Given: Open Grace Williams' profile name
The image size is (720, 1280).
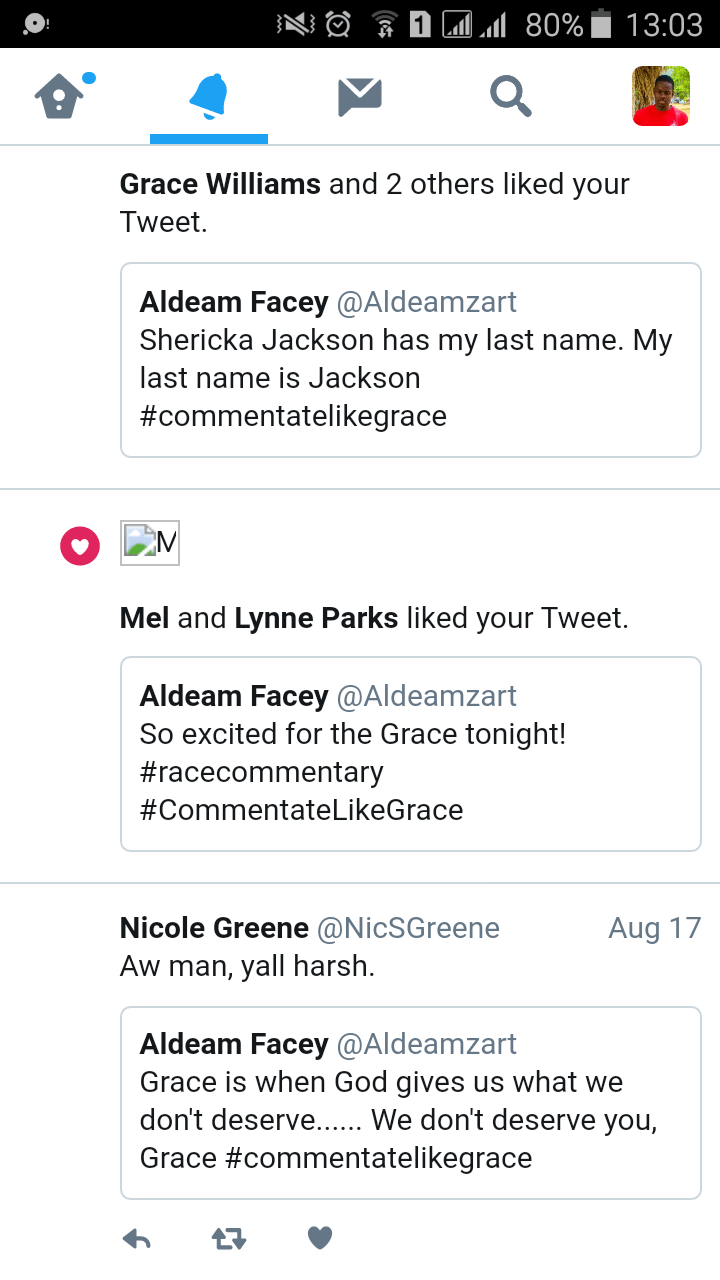Looking at the screenshot, I should (220, 184).
